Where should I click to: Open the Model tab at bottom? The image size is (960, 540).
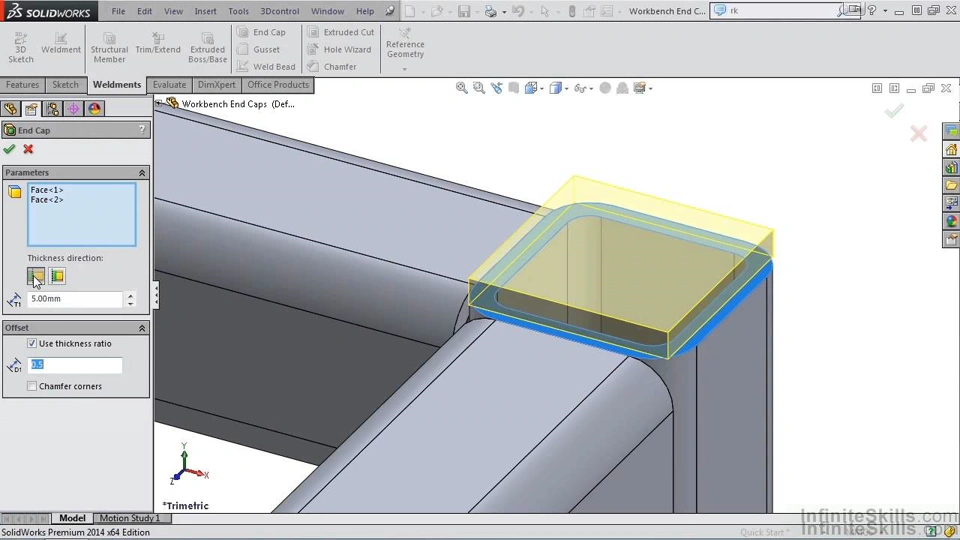(x=72, y=518)
